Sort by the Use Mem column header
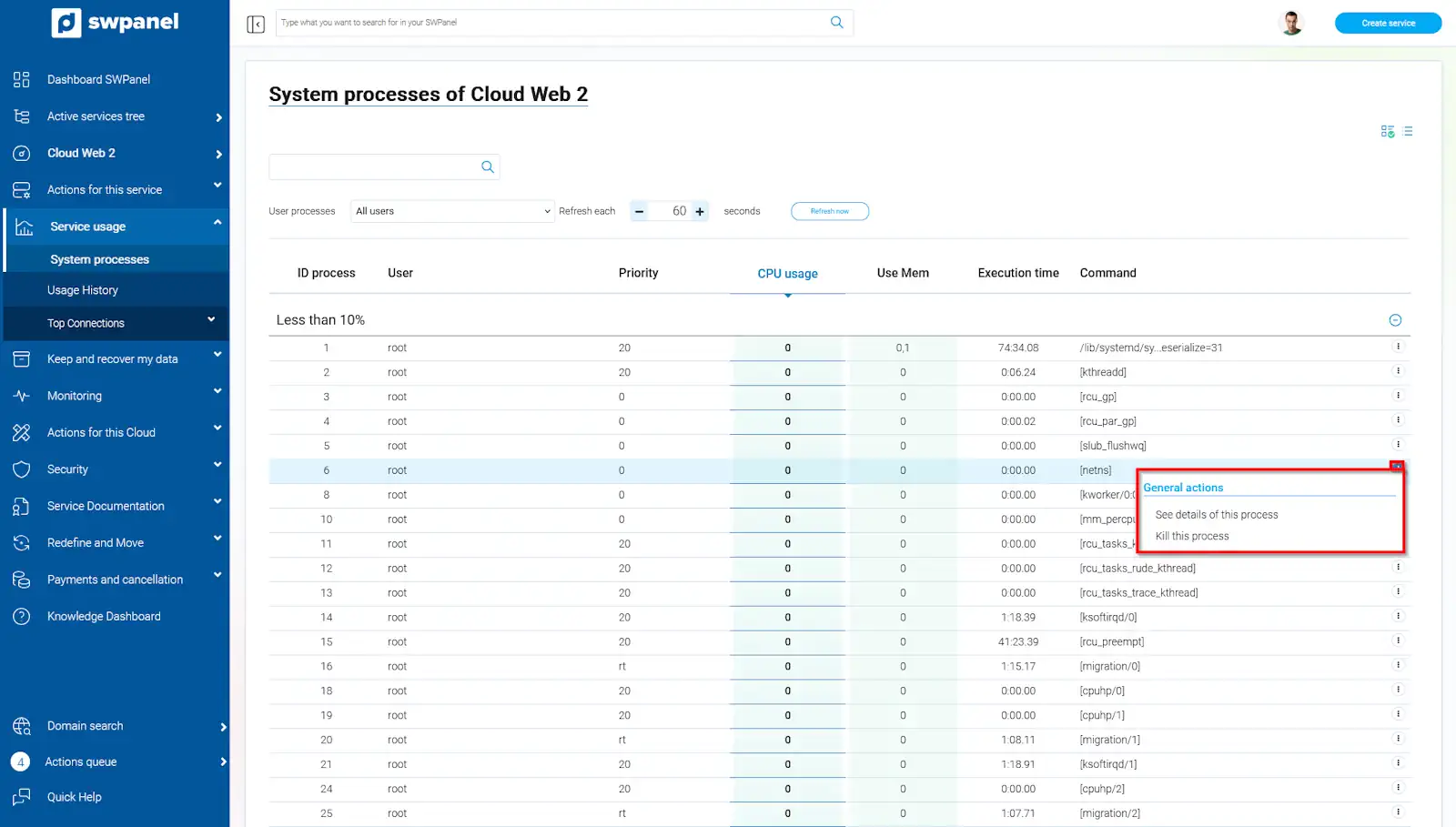This screenshot has width=1456, height=827. click(903, 273)
